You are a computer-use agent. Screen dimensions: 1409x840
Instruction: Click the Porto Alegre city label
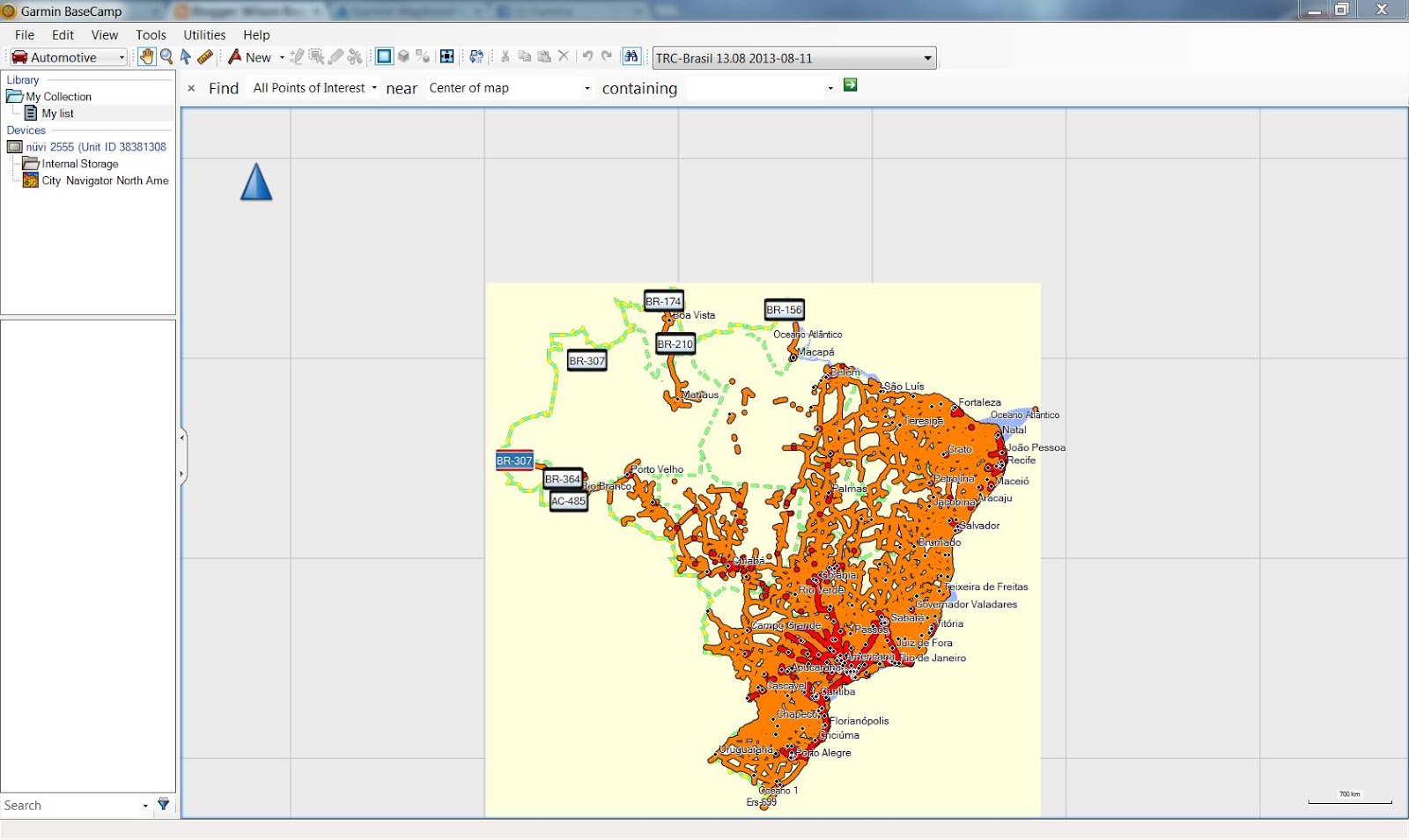point(823,753)
